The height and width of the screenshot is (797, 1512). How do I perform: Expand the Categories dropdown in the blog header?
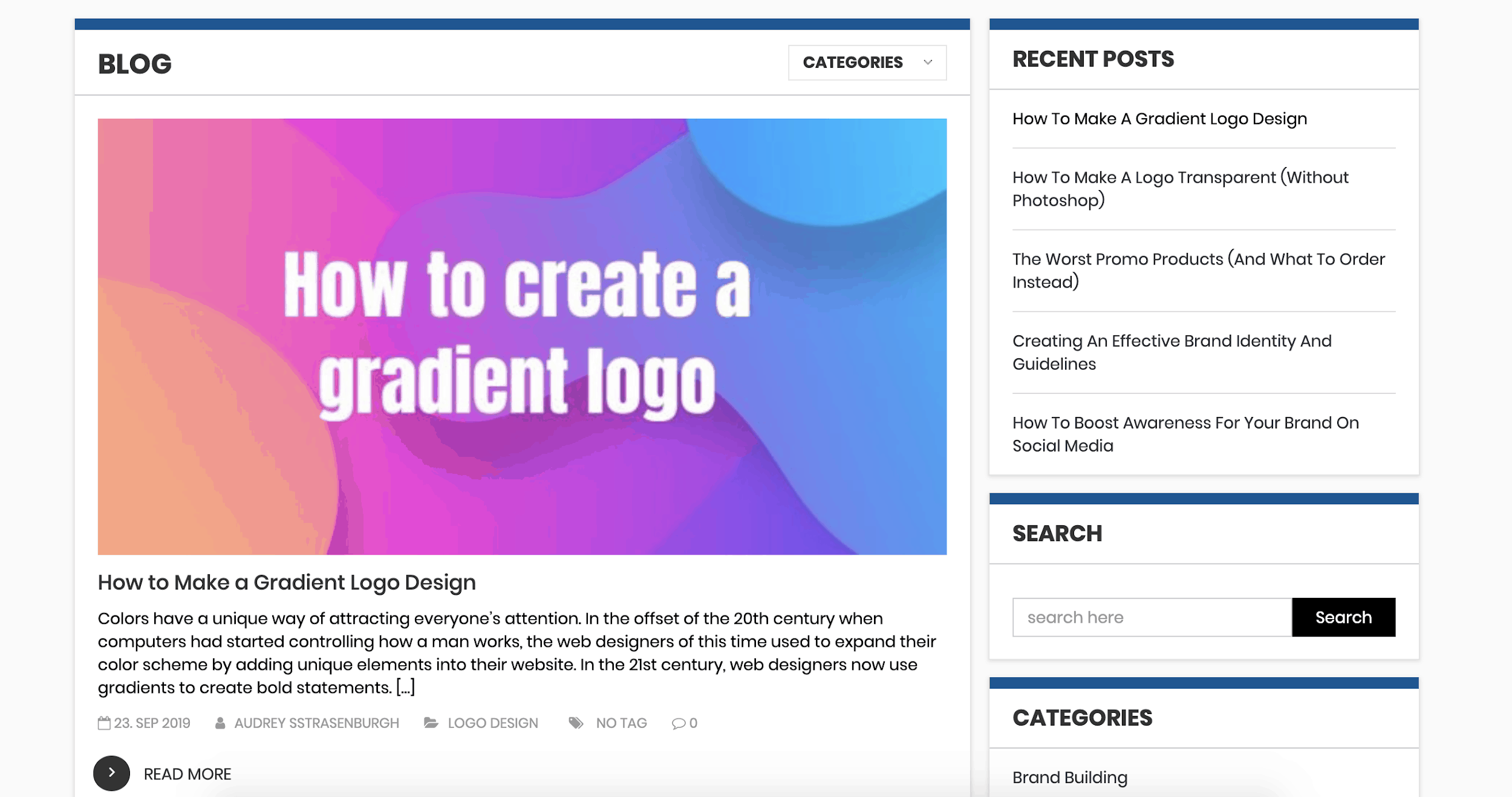[x=853, y=62]
